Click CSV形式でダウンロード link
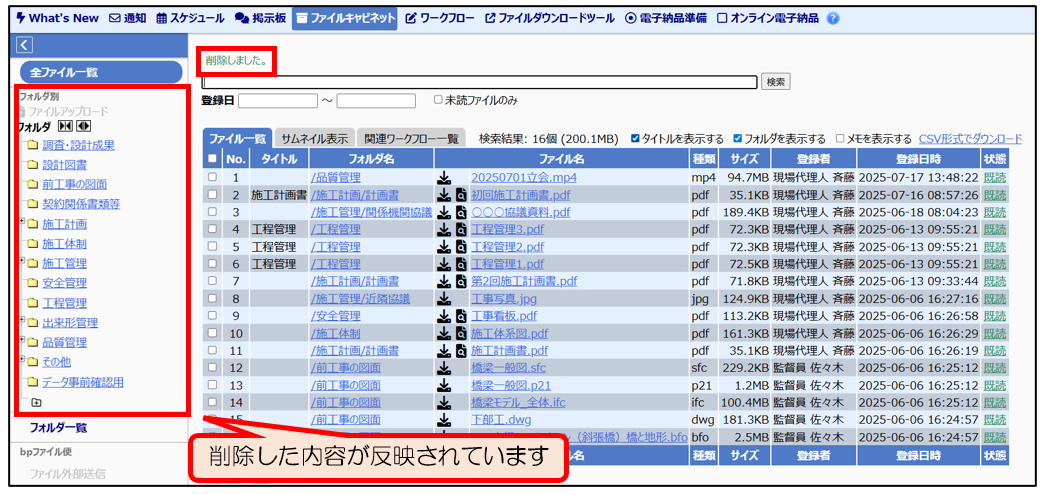The width and height of the screenshot is (1042, 495). click(x=970, y=139)
